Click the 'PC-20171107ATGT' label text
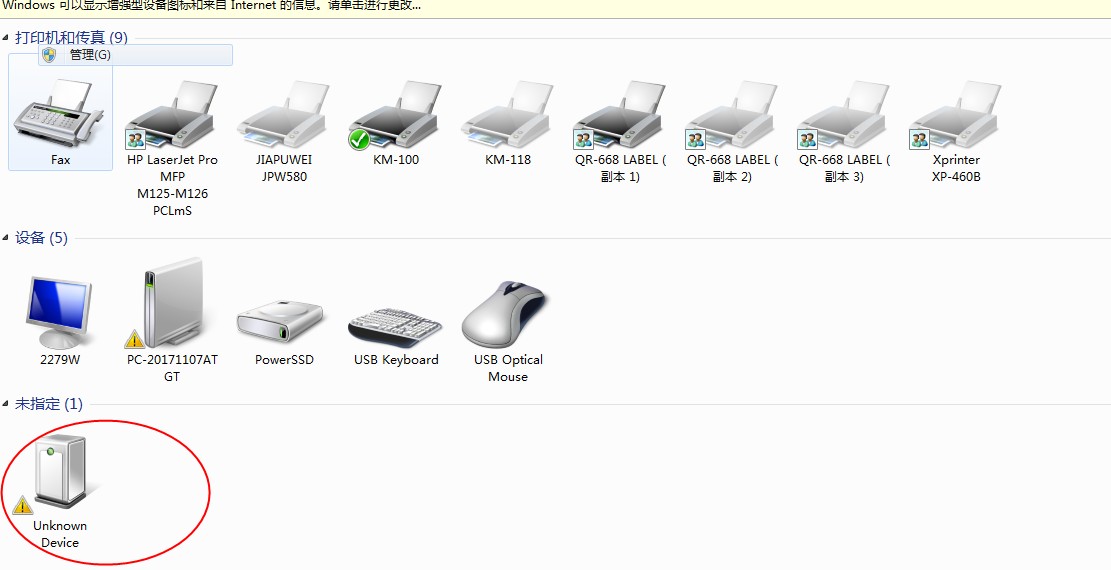 [172, 369]
